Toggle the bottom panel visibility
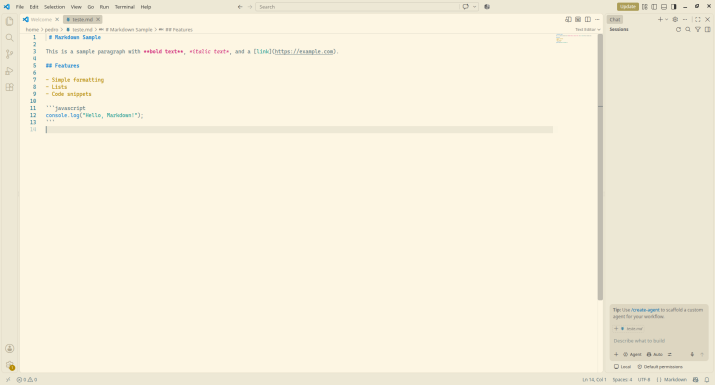 pyautogui.click(x=664, y=7)
